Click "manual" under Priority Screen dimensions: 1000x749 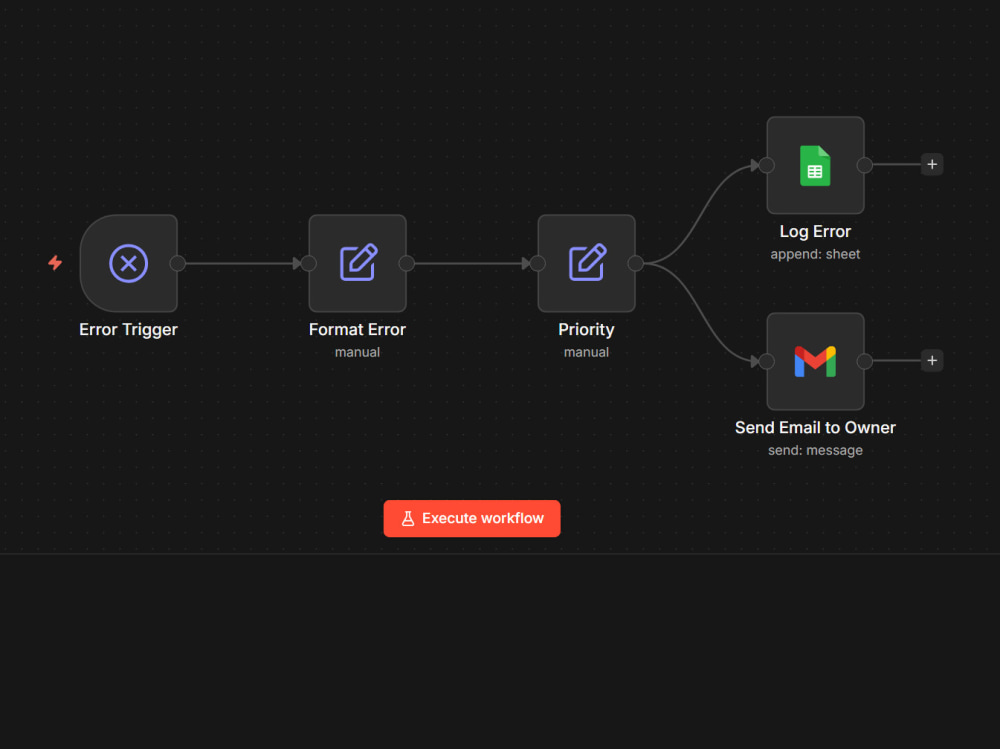pos(586,352)
